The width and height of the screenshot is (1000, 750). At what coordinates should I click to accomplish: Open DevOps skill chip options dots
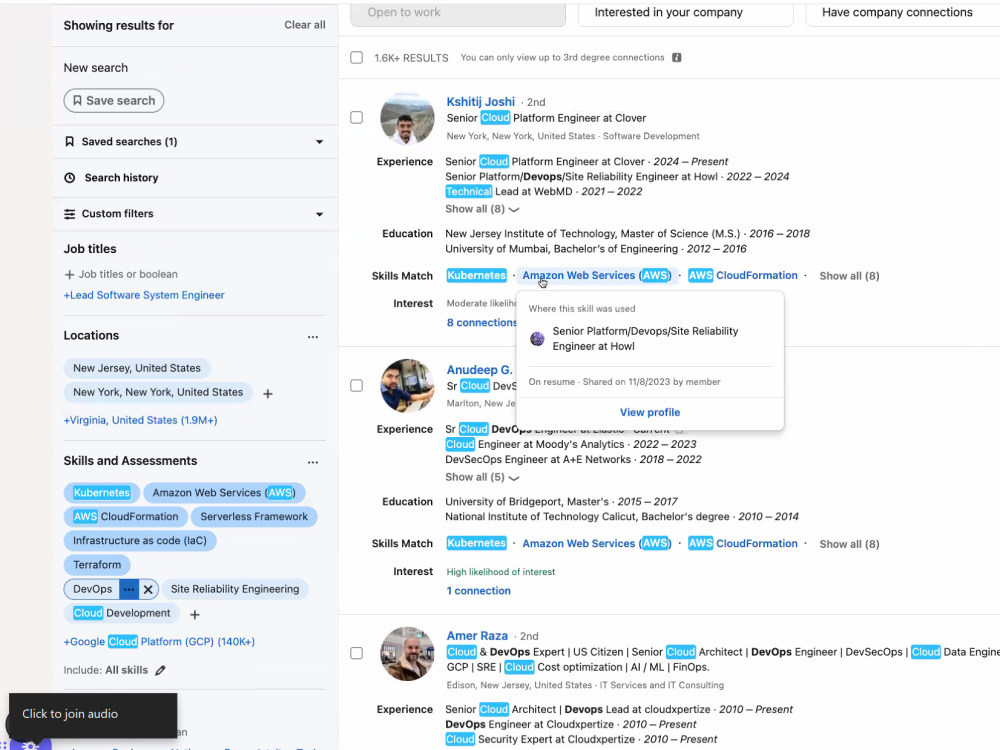pyautogui.click(x=129, y=589)
